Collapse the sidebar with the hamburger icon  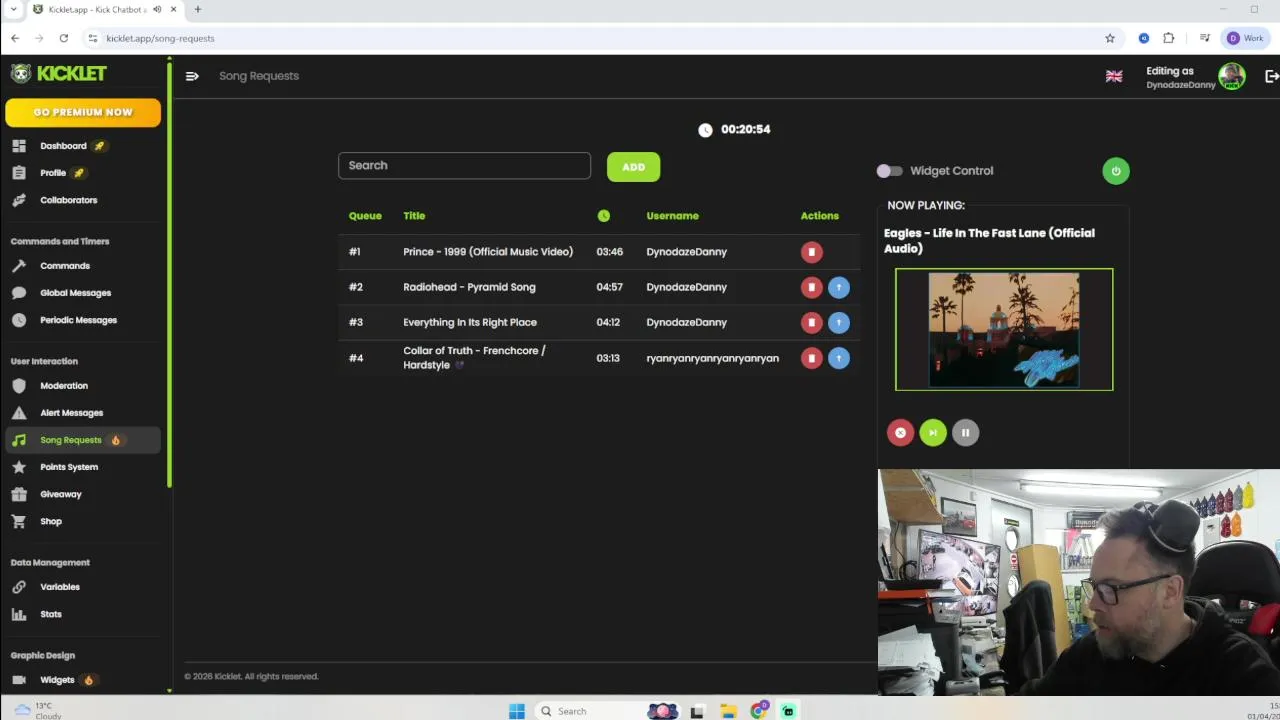(x=192, y=76)
